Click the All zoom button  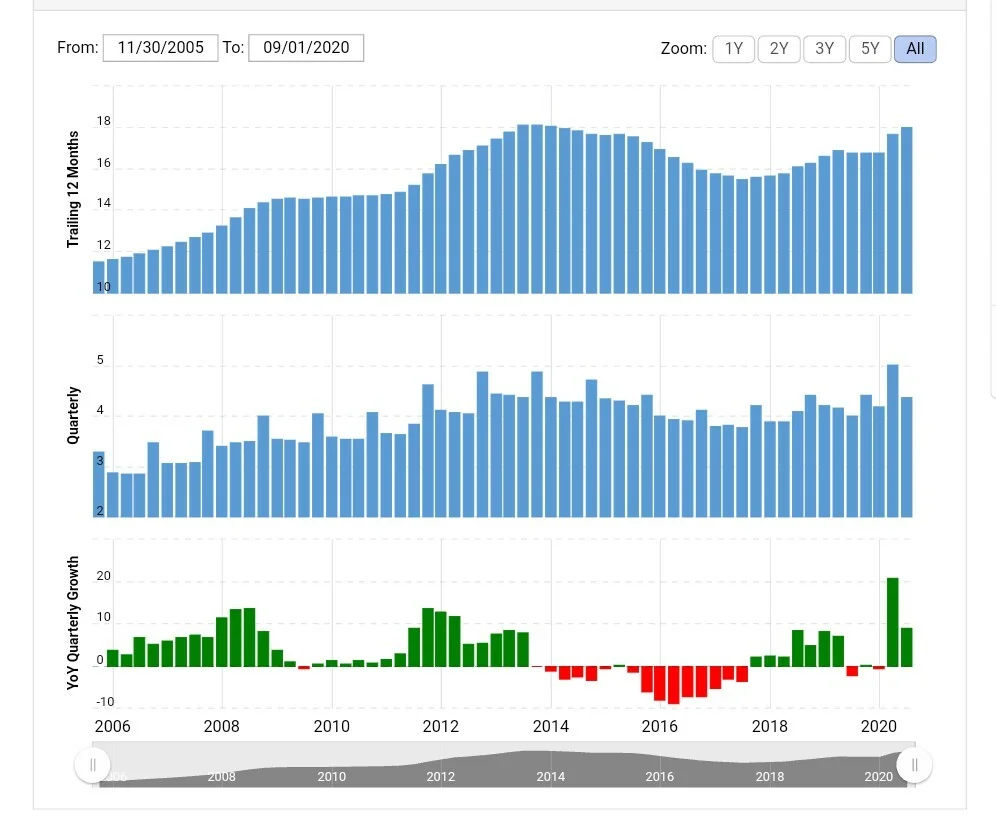(915, 49)
